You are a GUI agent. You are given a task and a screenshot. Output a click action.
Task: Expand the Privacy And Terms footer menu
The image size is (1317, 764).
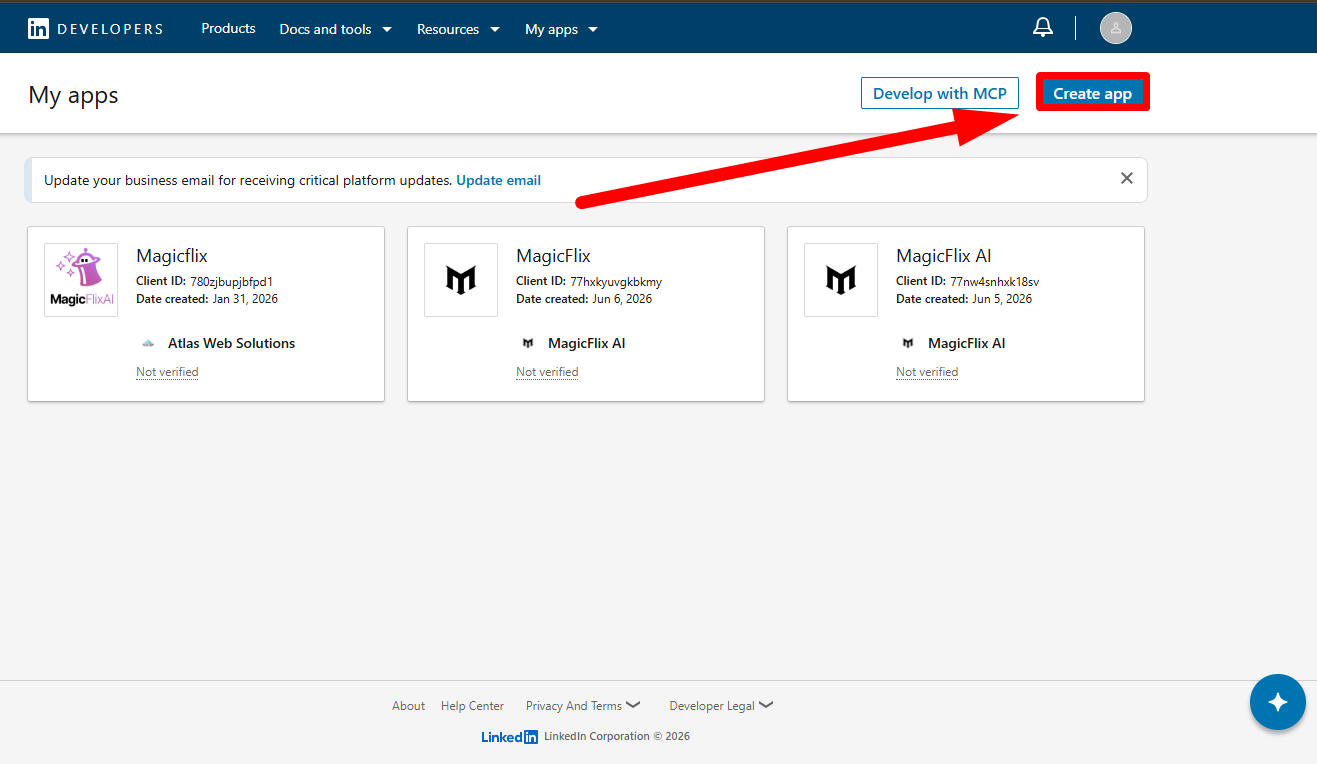[583, 706]
